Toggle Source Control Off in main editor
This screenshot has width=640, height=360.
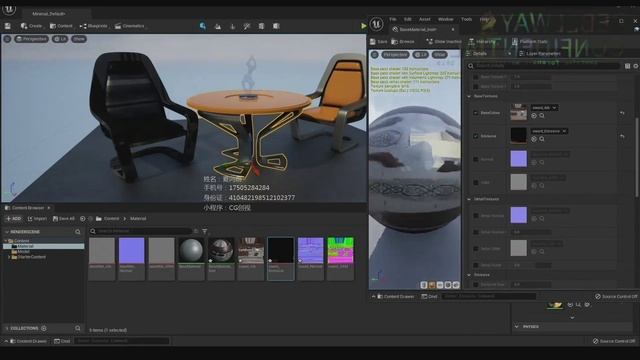614,341
